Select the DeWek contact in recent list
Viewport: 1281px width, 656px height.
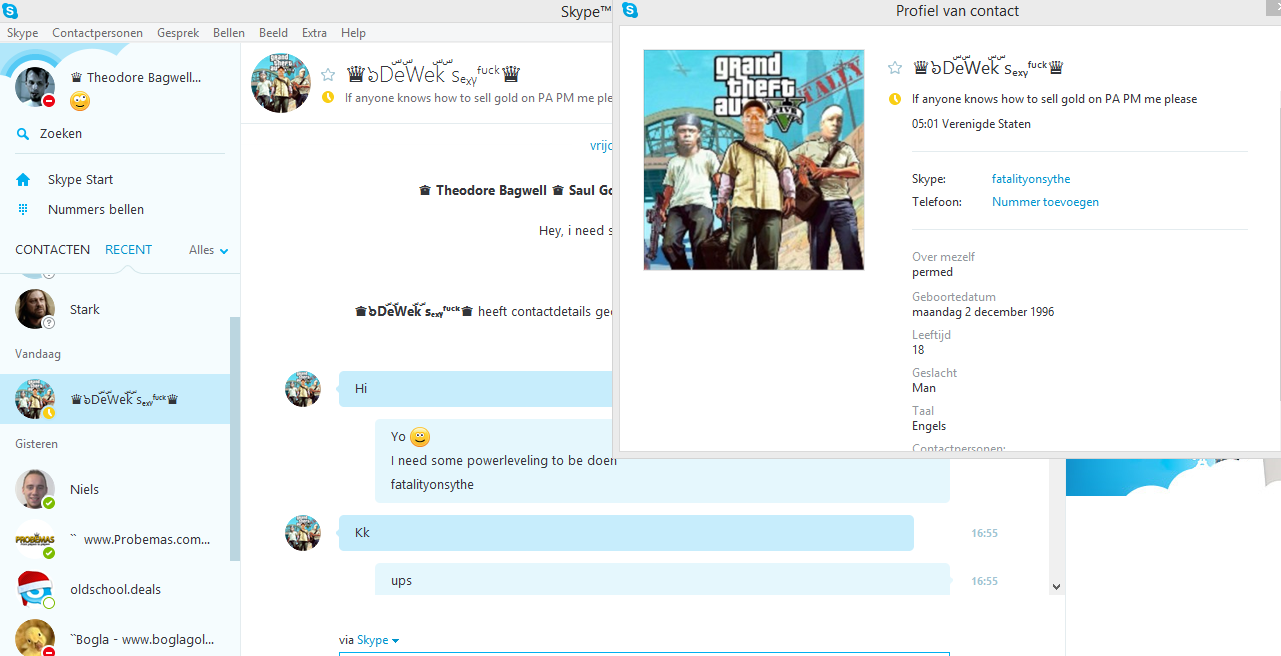(x=115, y=399)
